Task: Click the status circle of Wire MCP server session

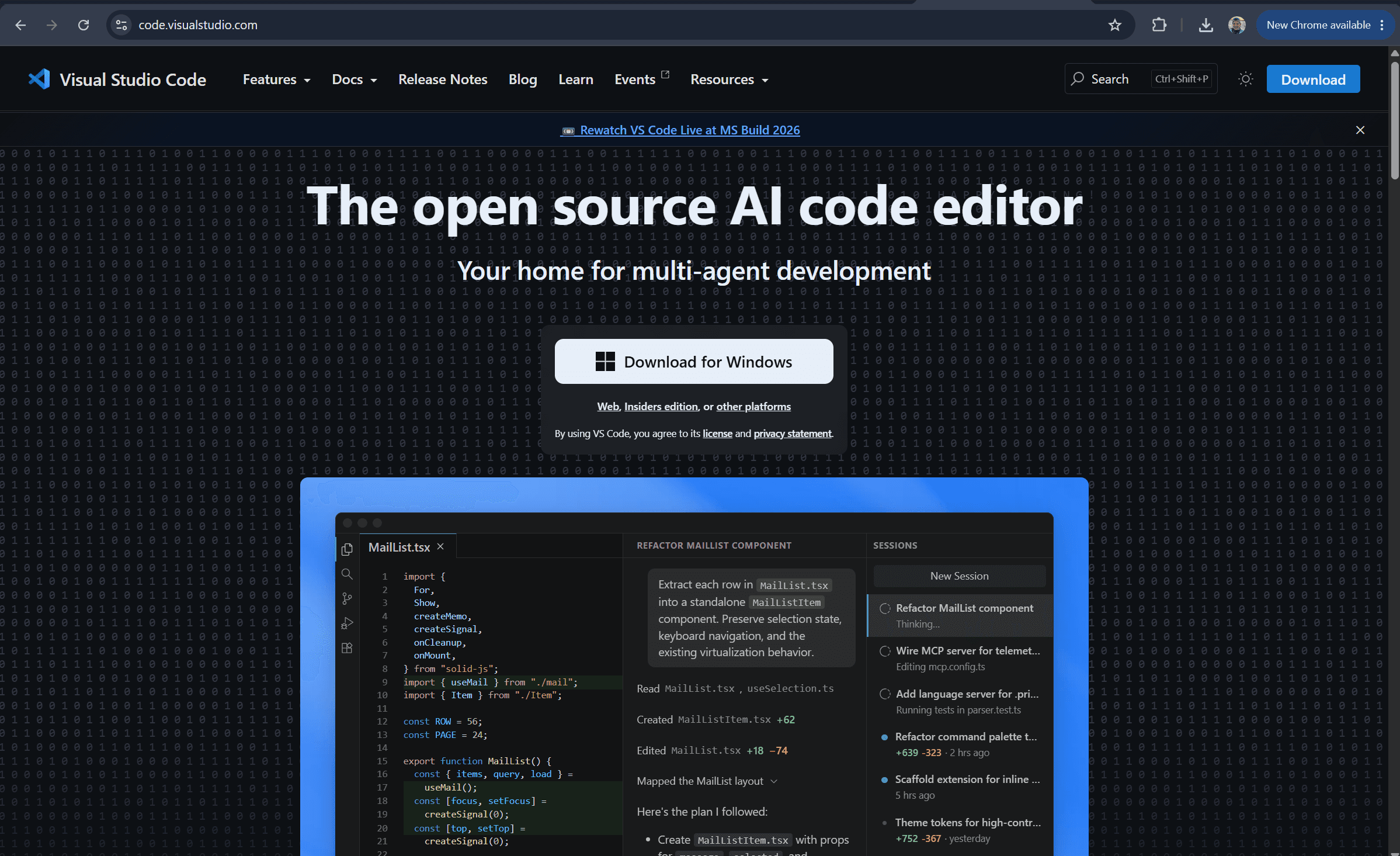Action: tap(885, 651)
